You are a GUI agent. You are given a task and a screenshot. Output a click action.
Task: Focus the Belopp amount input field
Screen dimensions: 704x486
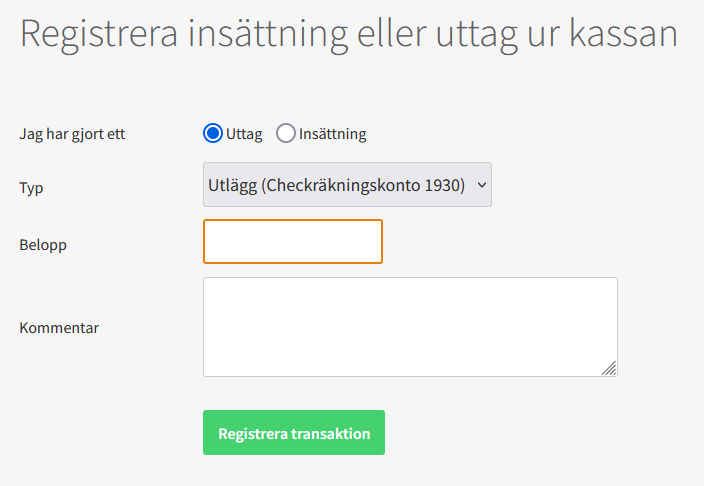(292, 241)
